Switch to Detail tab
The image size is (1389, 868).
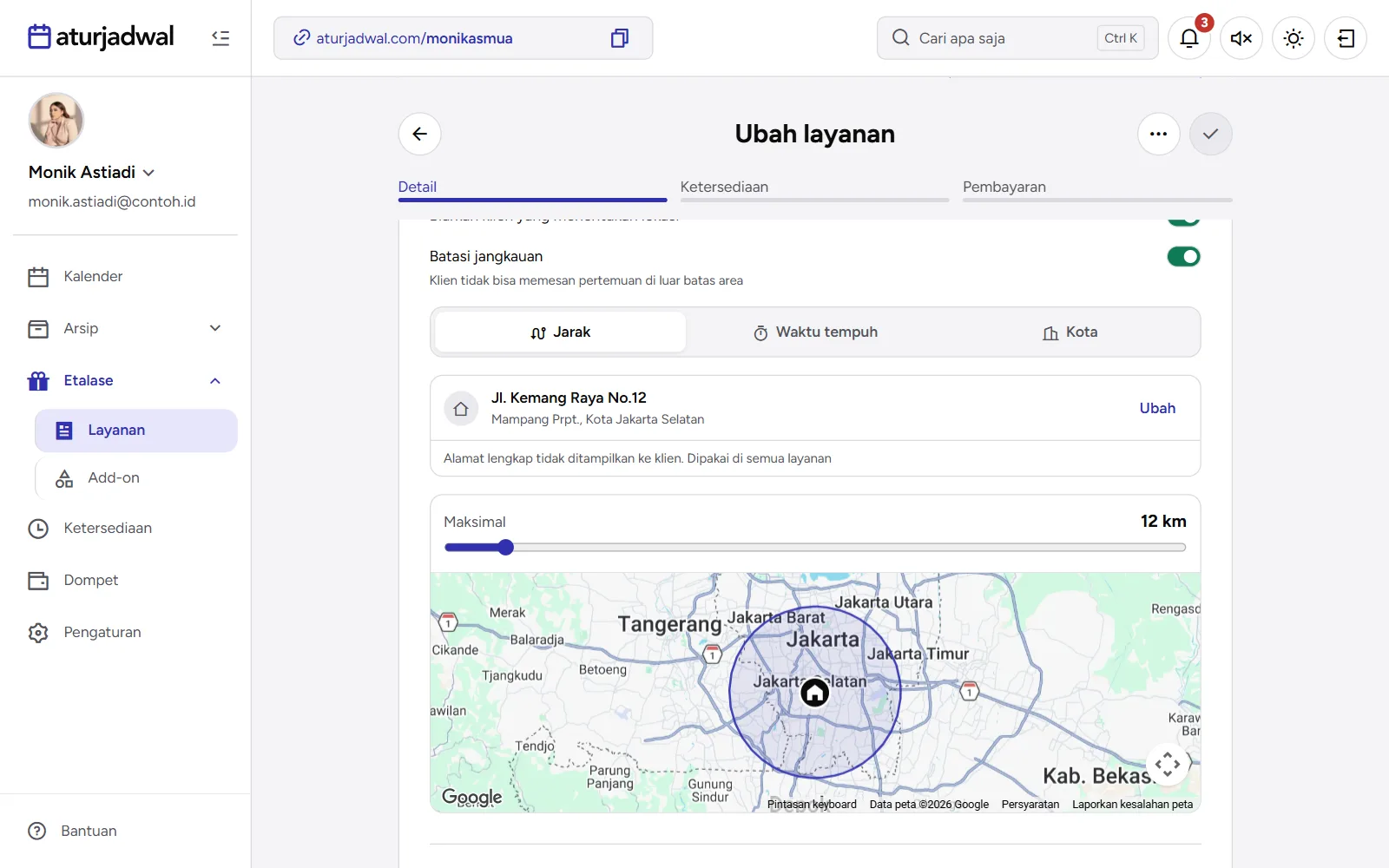(532, 188)
